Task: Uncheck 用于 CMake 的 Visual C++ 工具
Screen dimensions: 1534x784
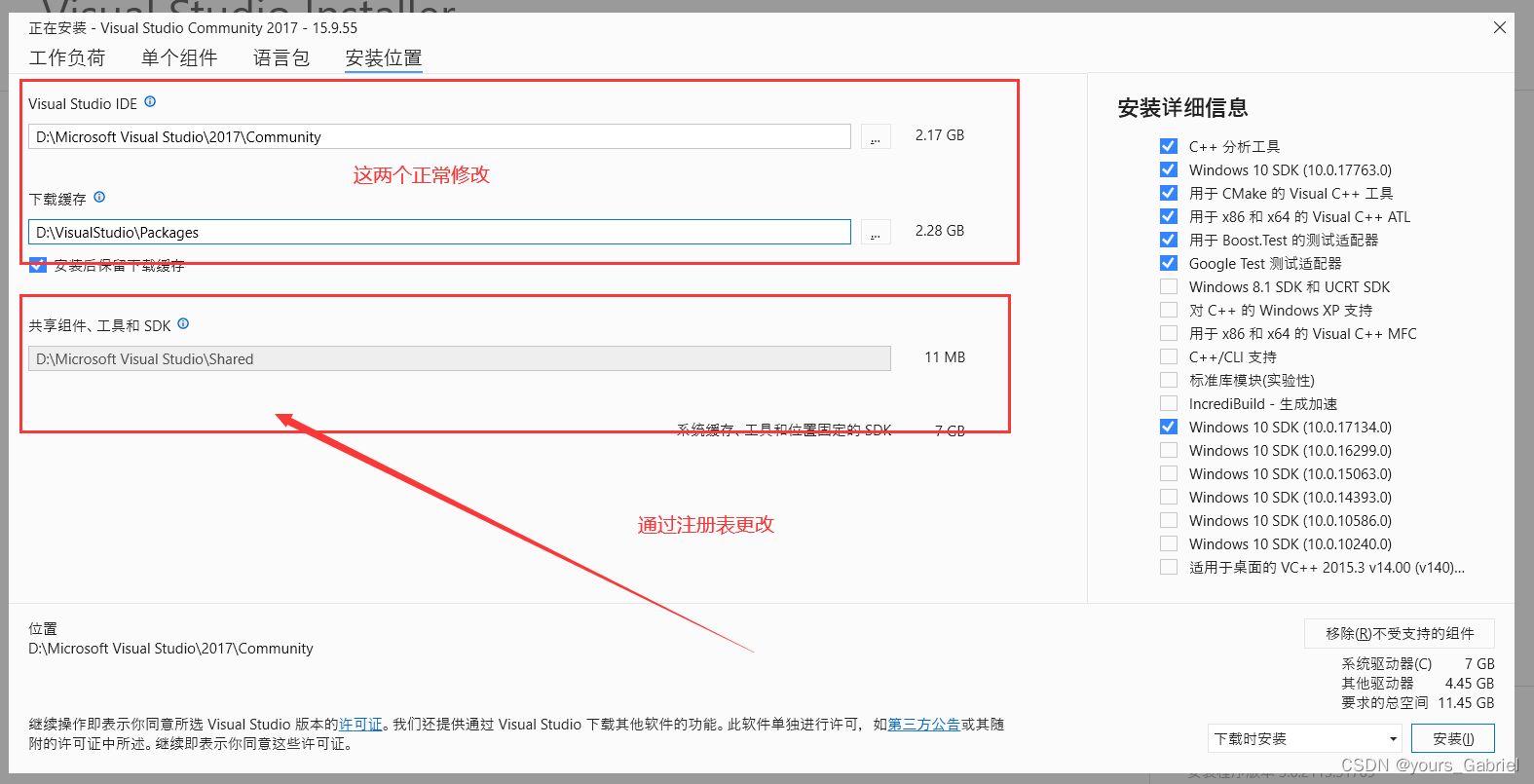Action: (1169, 193)
